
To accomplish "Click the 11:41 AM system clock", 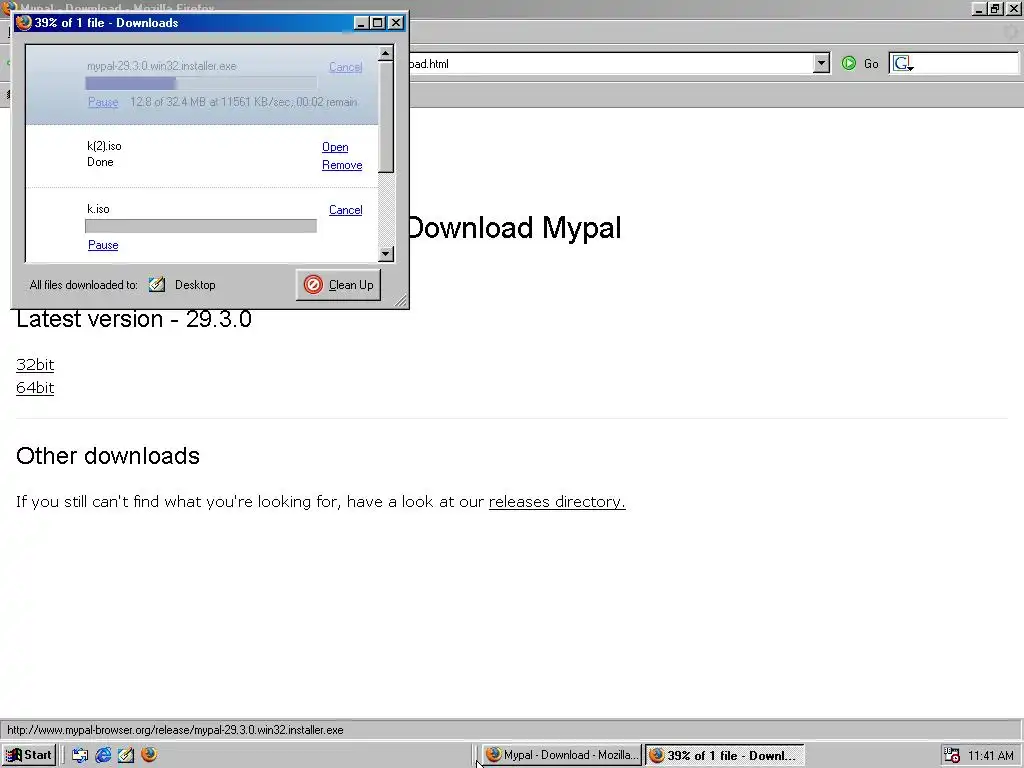I will click(x=991, y=756).
